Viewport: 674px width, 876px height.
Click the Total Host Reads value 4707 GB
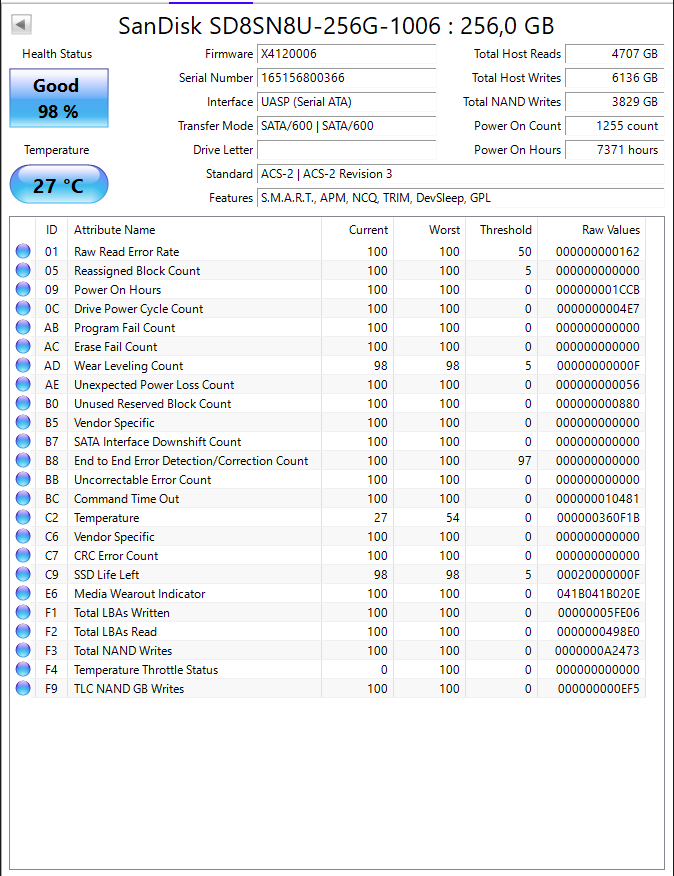click(x=615, y=54)
